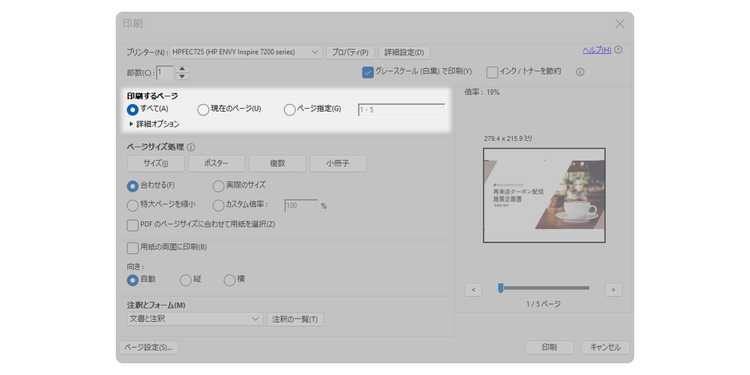The image size is (750, 375).
Task: Click the キャンセル button
Action: click(x=606, y=348)
